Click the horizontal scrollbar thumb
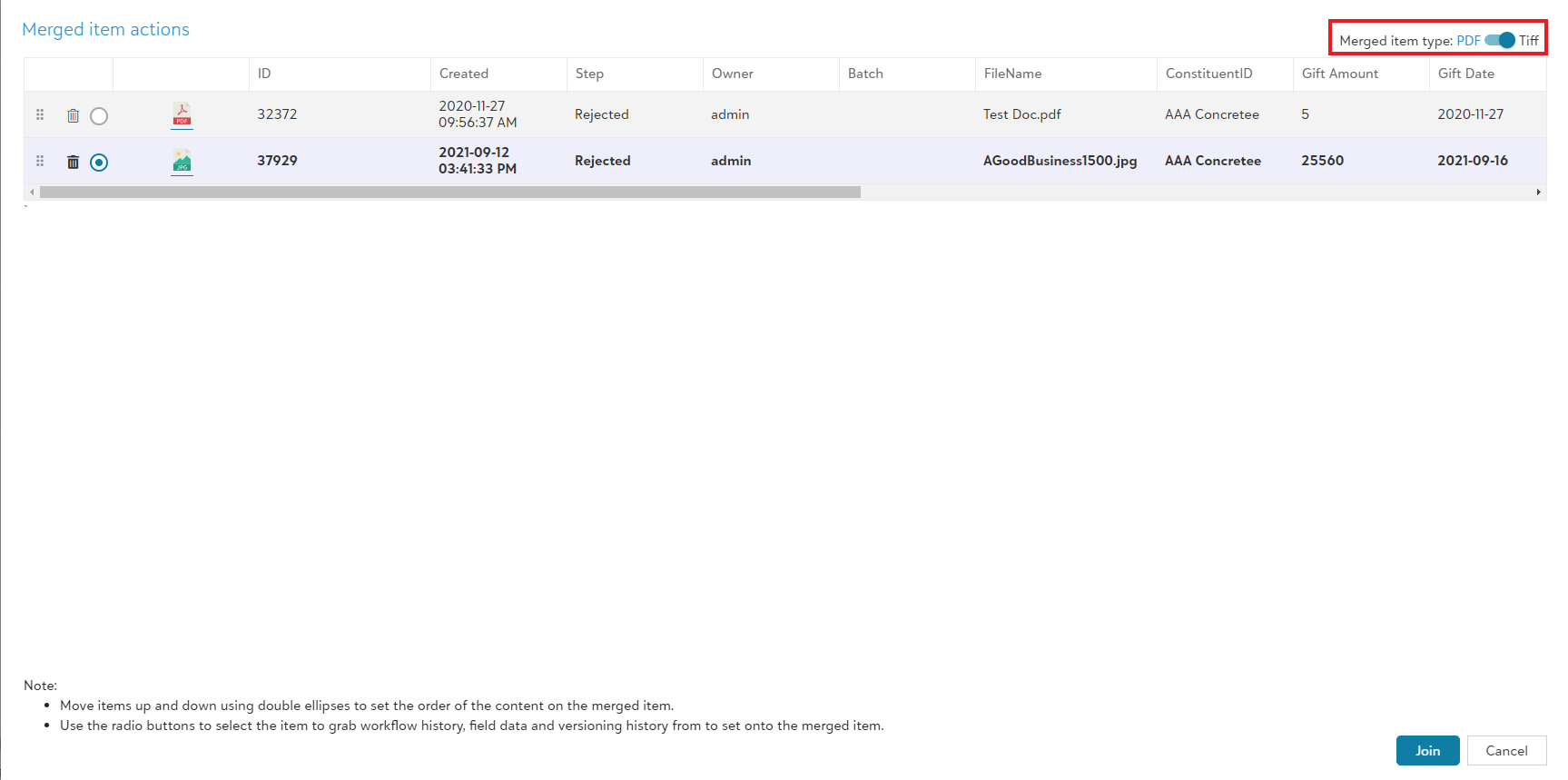Viewport: 1568px width, 780px height. (449, 192)
